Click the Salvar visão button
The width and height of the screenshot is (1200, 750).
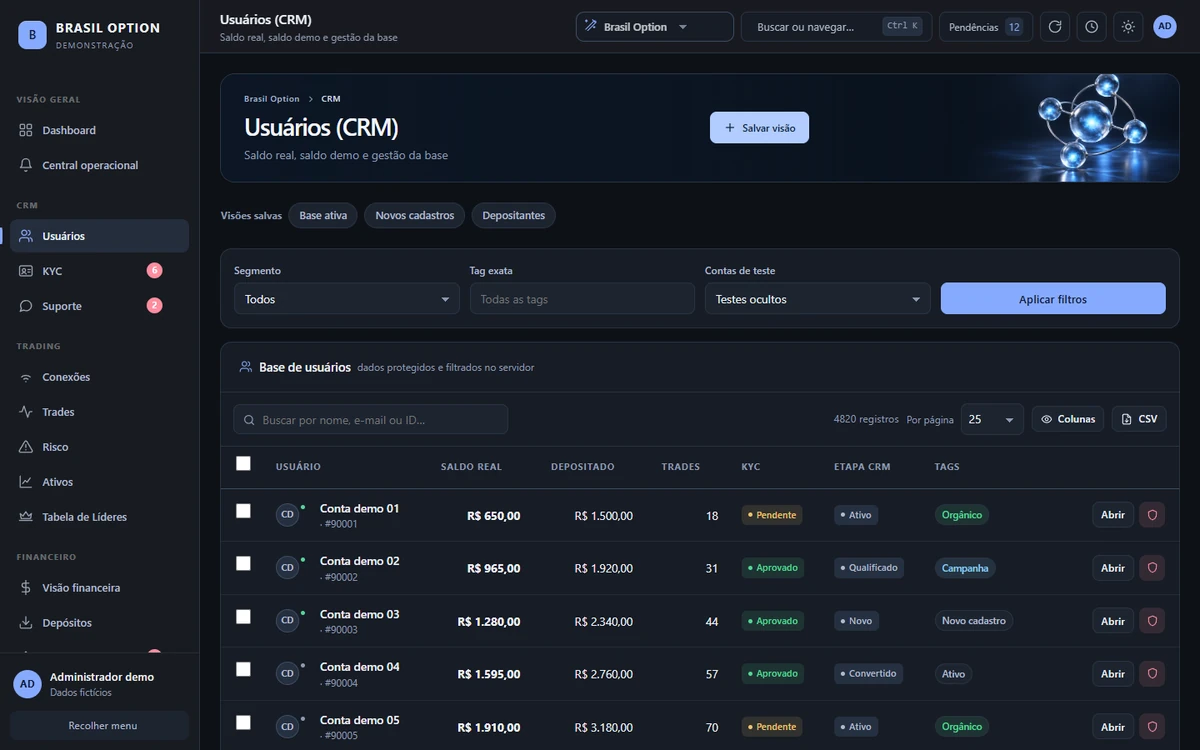[760, 128]
